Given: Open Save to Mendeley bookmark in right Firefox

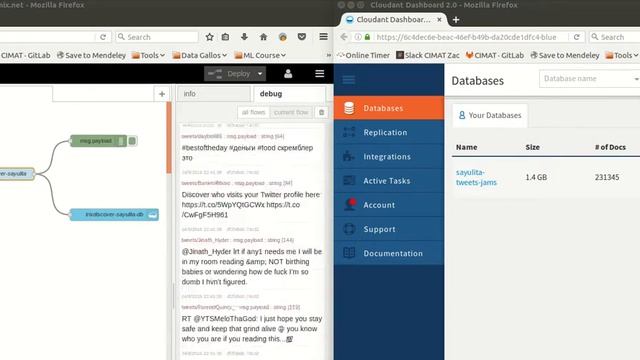Looking at the screenshot, I should 564,55.
